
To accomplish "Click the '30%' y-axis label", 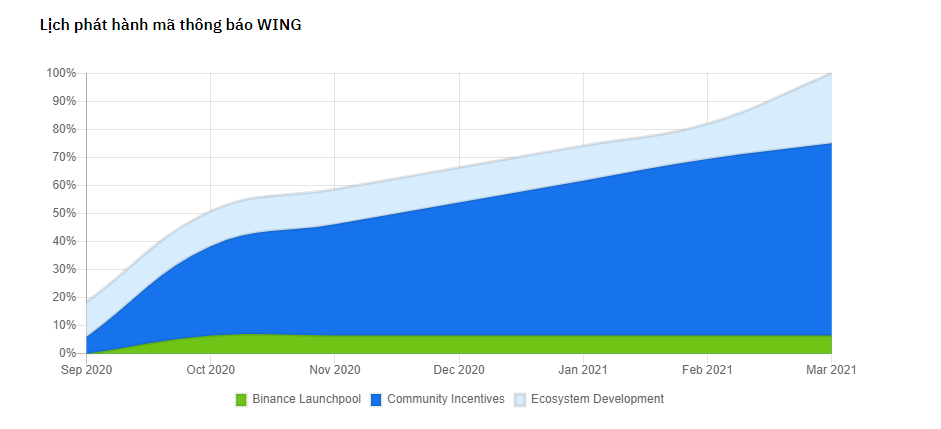I will [x=64, y=269].
